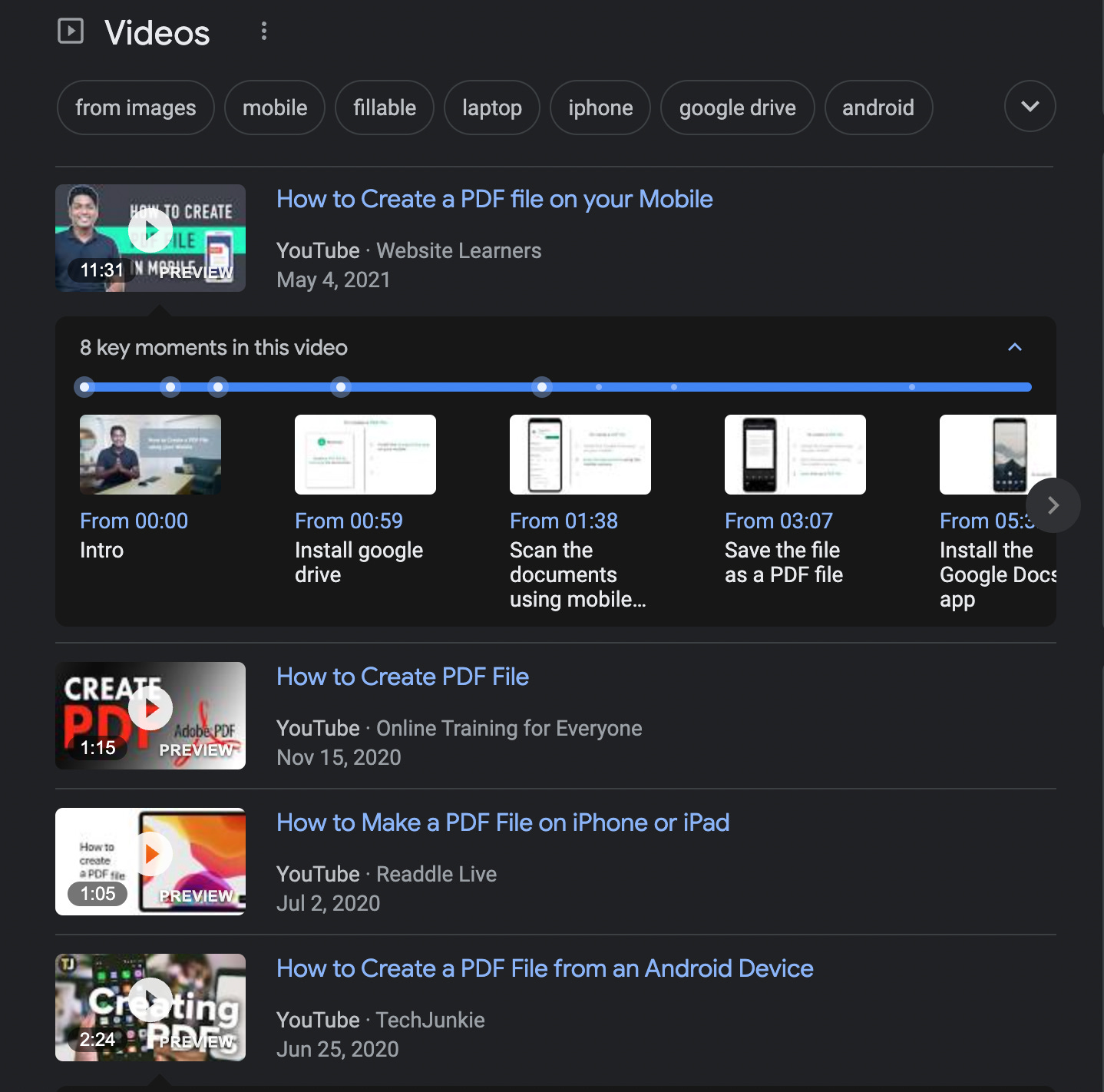Click the 'Nov 15, 2020' date text
Viewport: 1104px width, 1092px height.
pyautogui.click(x=339, y=757)
